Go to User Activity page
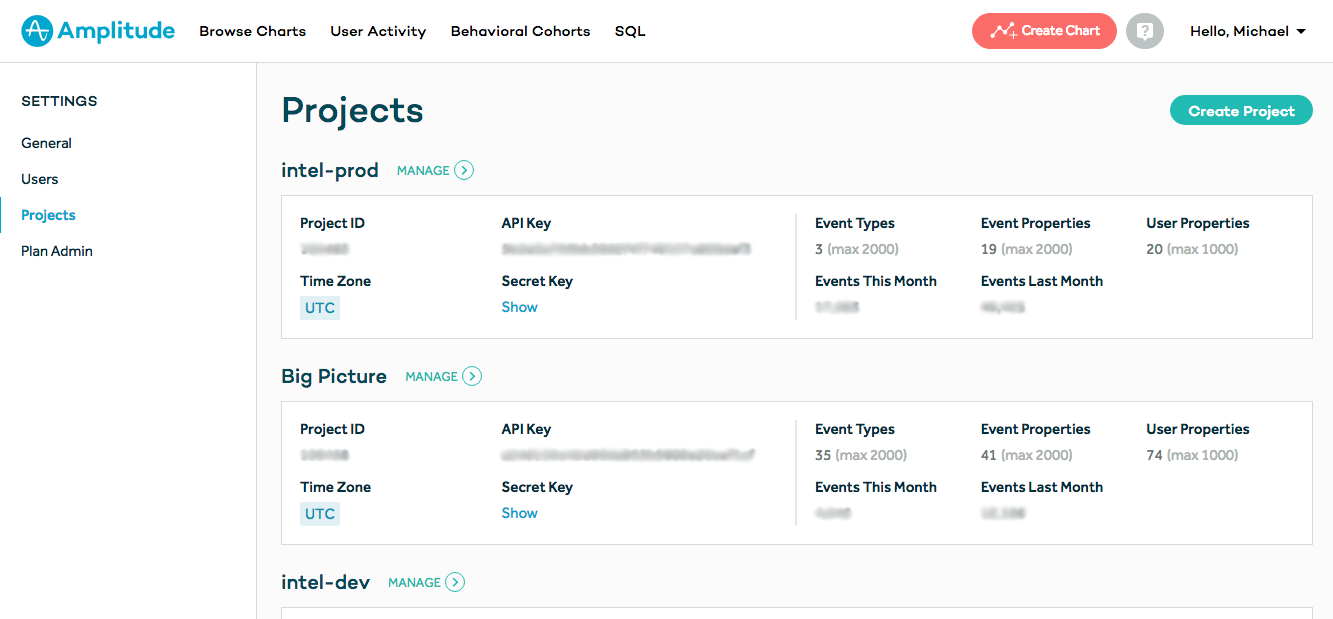The height and width of the screenshot is (619, 1333). pyautogui.click(x=378, y=31)
